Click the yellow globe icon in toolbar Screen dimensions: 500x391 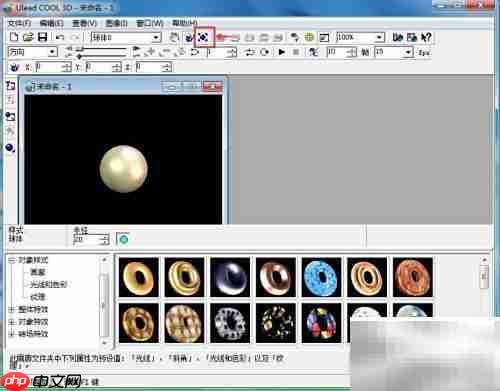[309, 37]
